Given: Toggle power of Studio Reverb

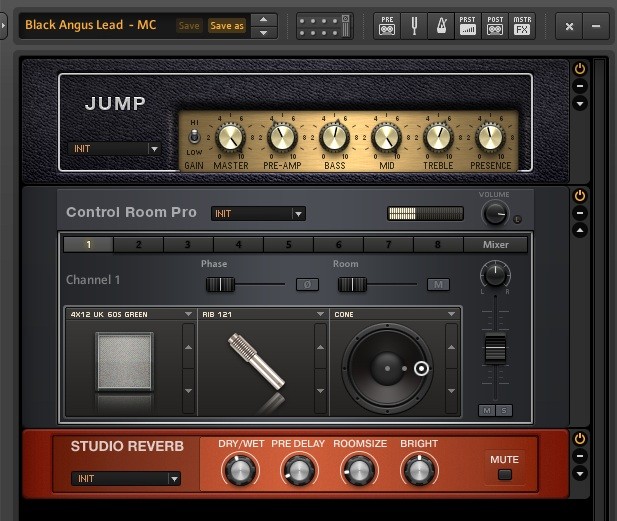Looking at the screenshot, I should (x=580, y=439).
